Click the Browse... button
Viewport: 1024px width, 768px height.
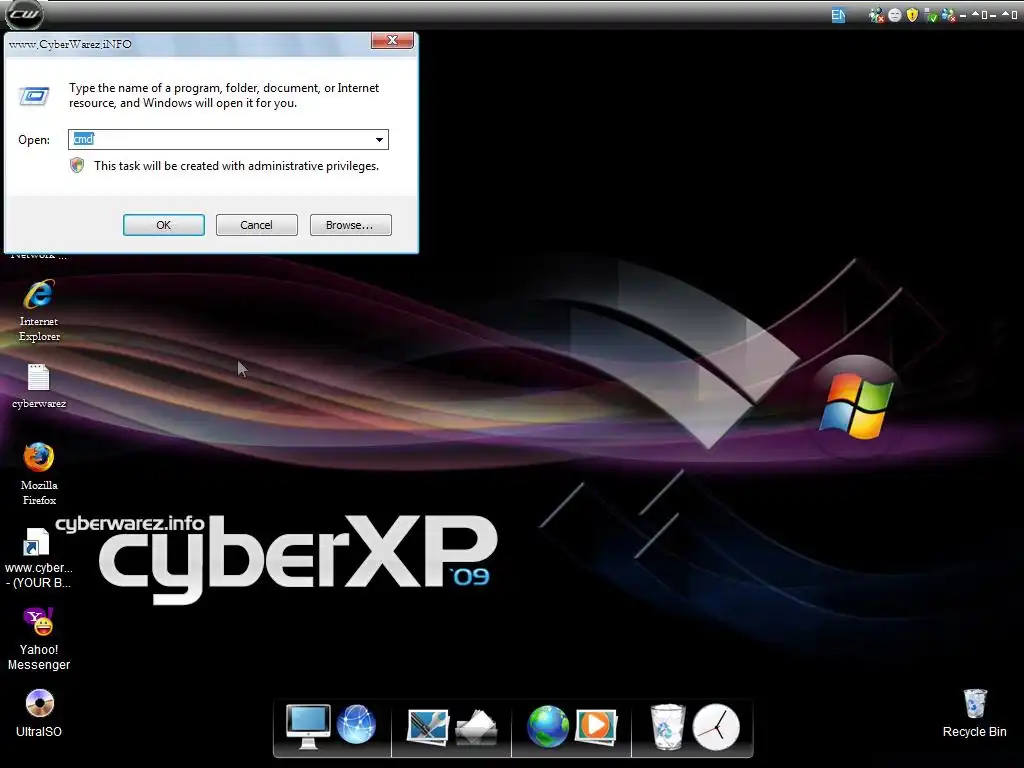[351, 225]
